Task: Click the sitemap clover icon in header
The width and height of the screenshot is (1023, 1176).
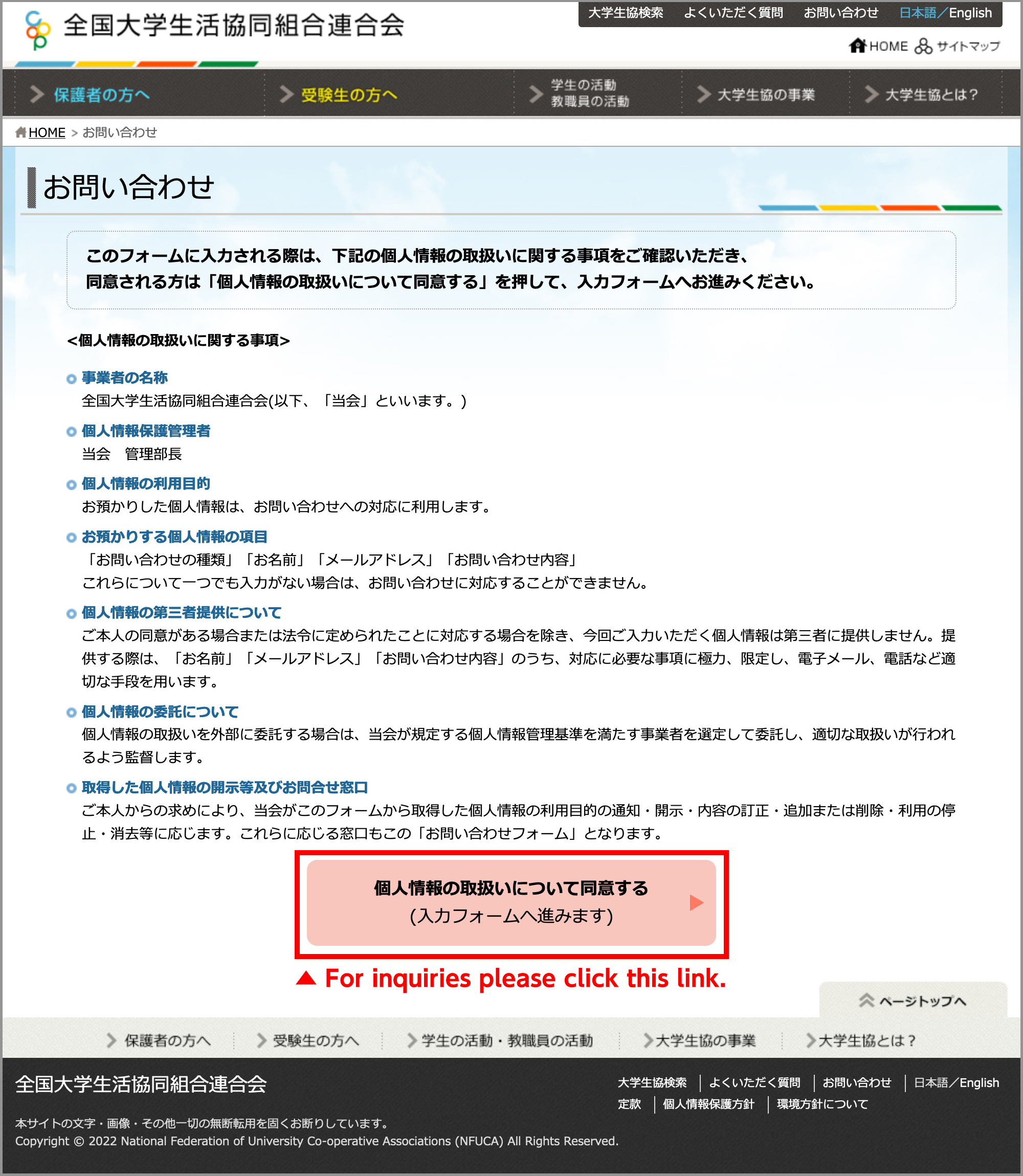Action: pyautogui.click(x=923, y=46)
